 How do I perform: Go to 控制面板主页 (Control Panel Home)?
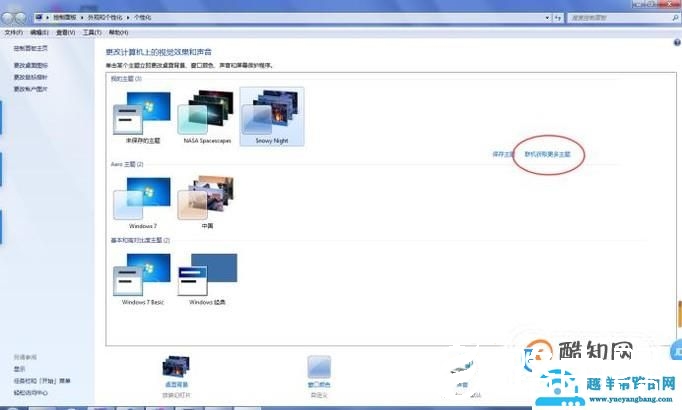click(29, 49)
